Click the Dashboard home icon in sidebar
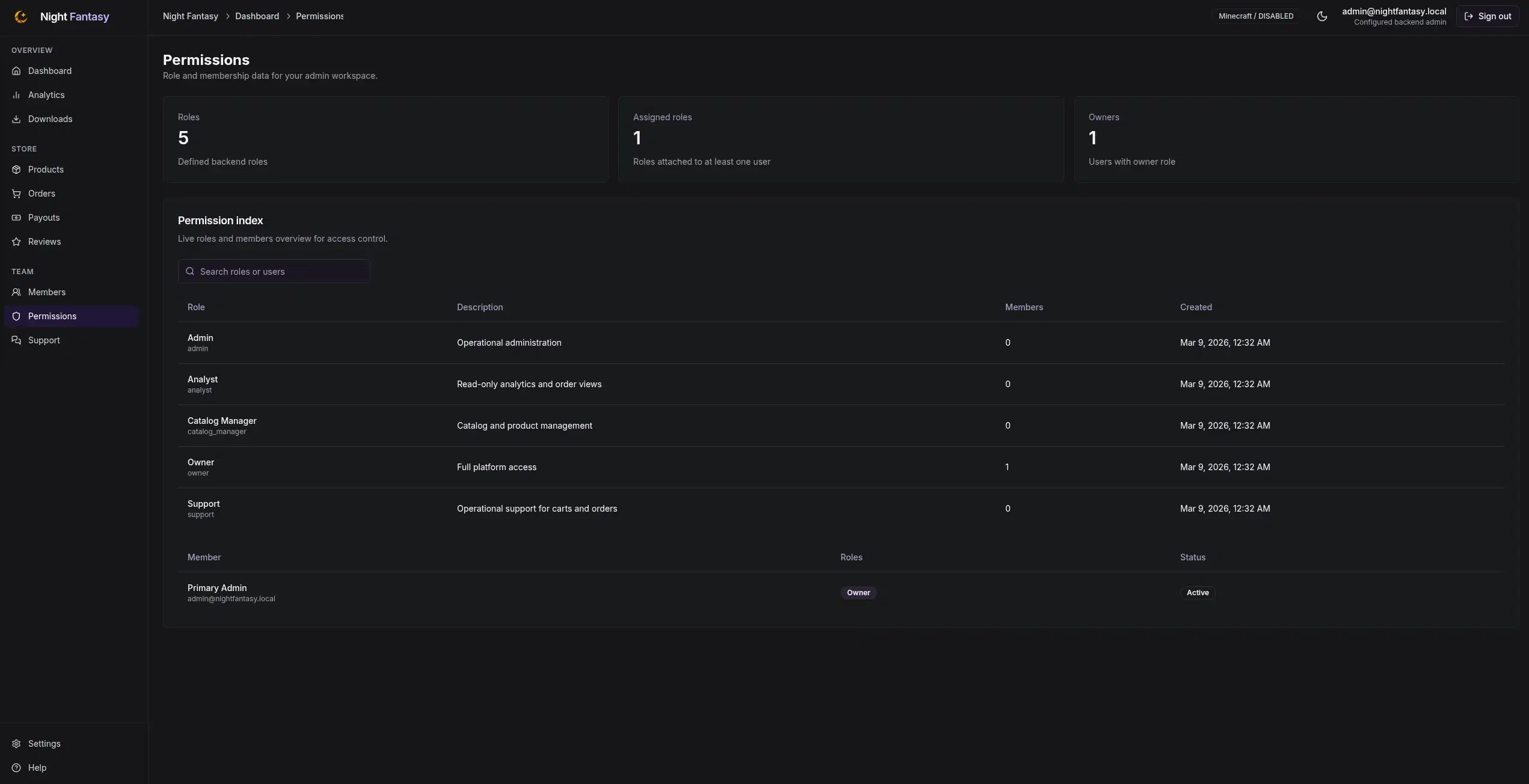This screenshot has height=784, width=1529. point(16,71)
